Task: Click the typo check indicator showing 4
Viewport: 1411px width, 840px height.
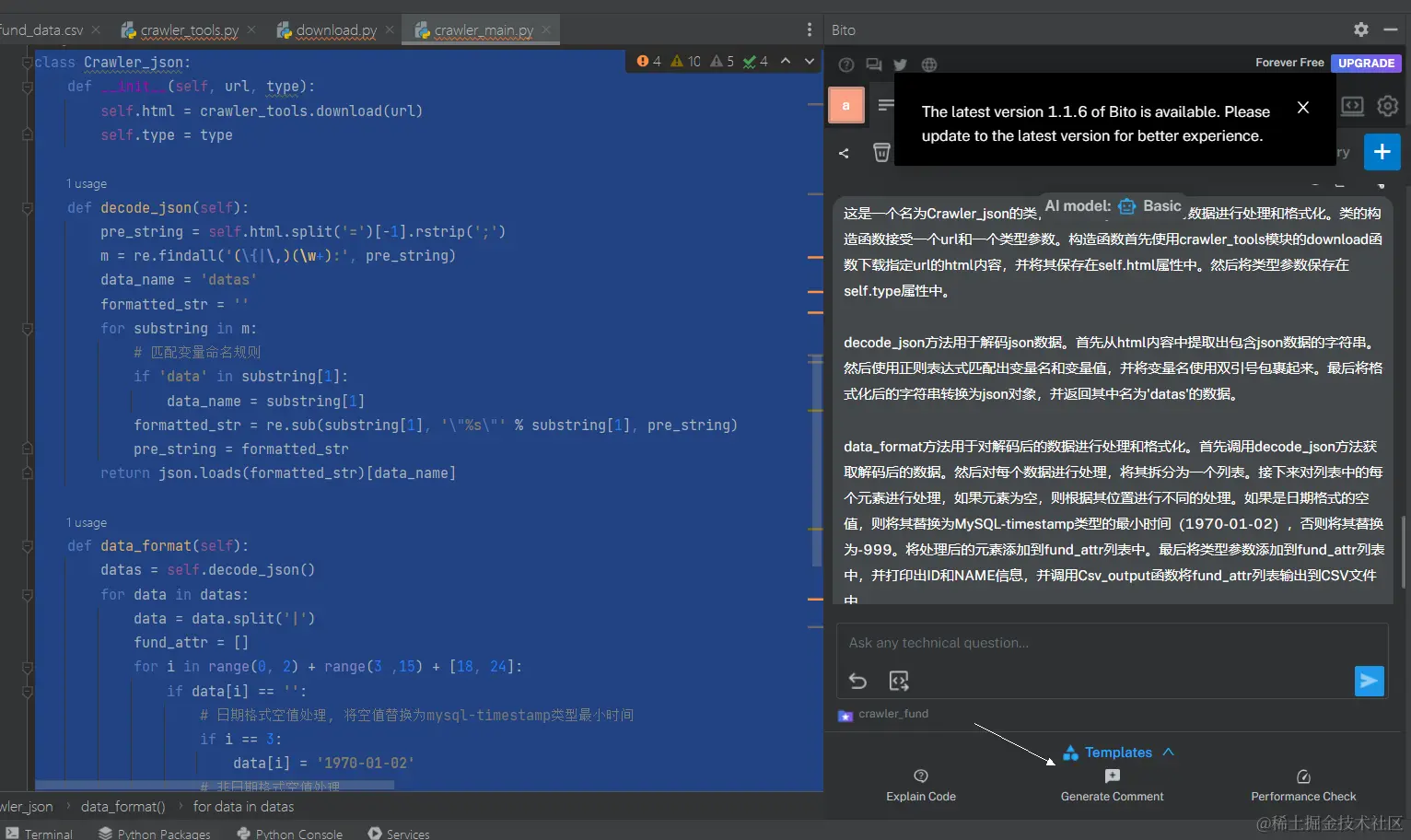Action: [755, 62]
